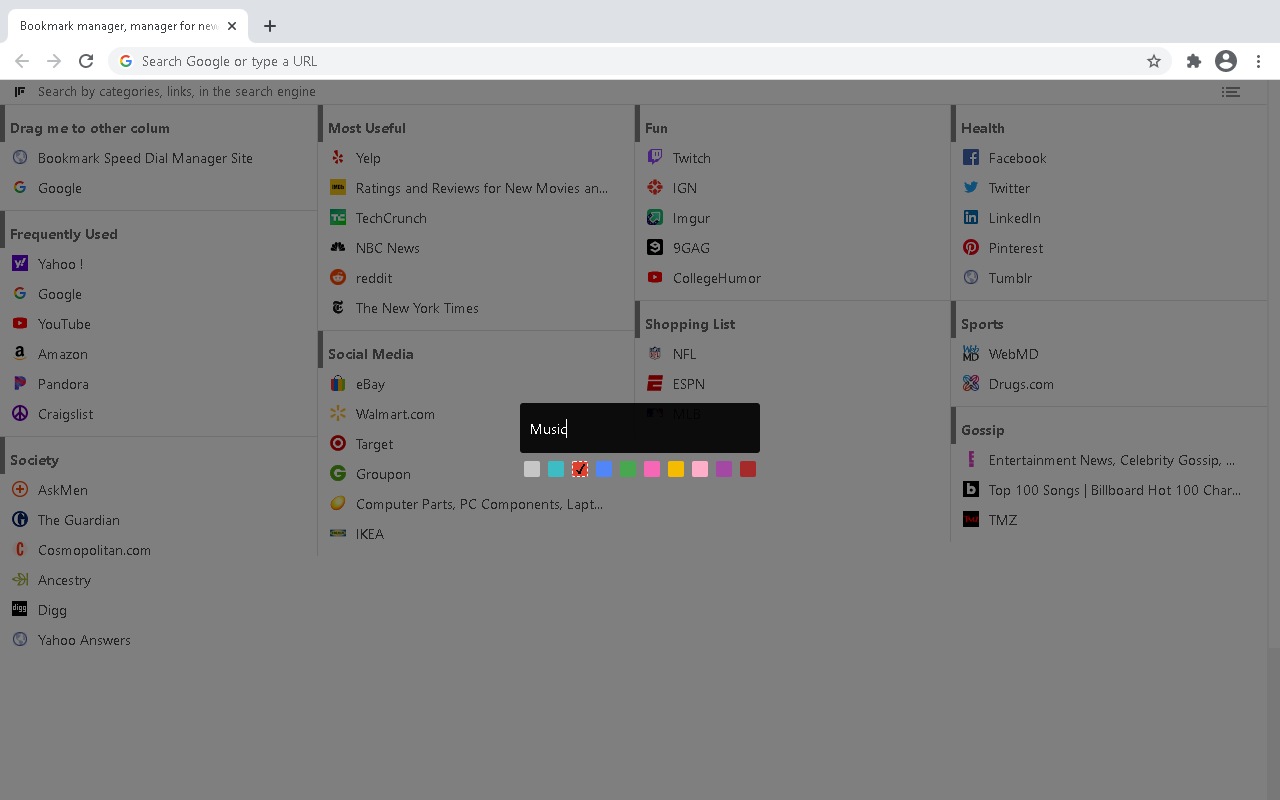
Task: Open the Chrome three-dot menu
Action: (1259, 61)
